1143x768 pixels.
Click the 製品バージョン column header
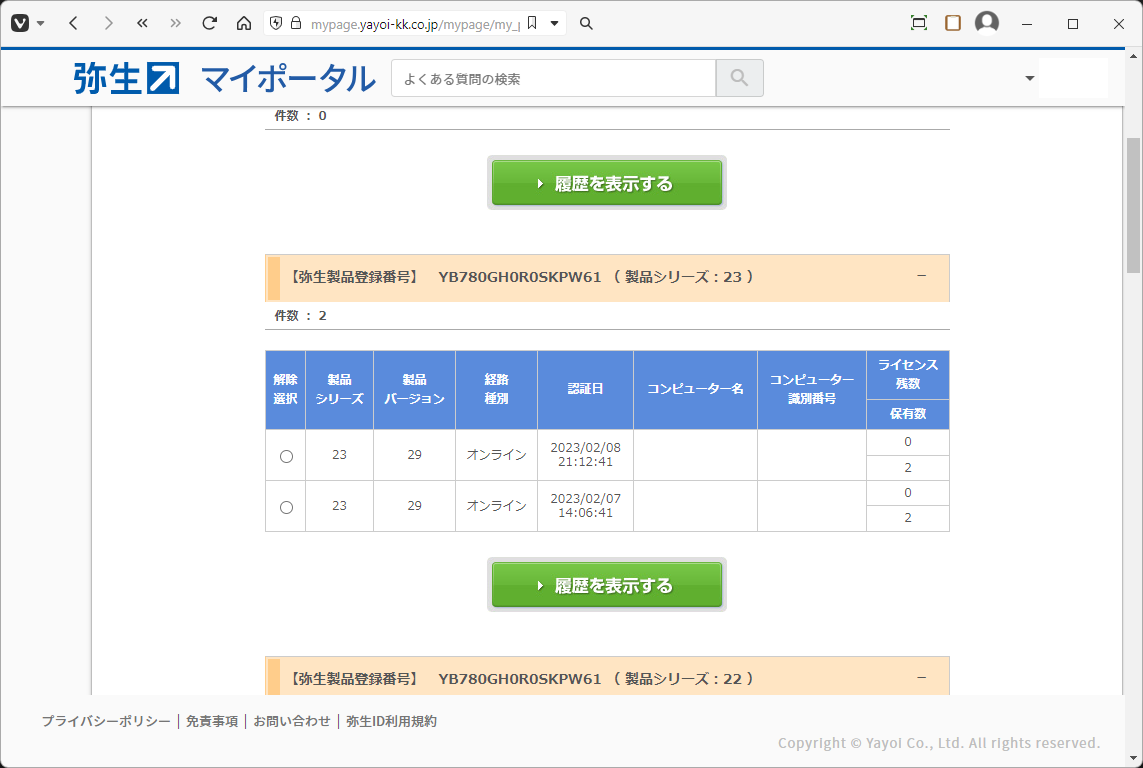[414, 389]
